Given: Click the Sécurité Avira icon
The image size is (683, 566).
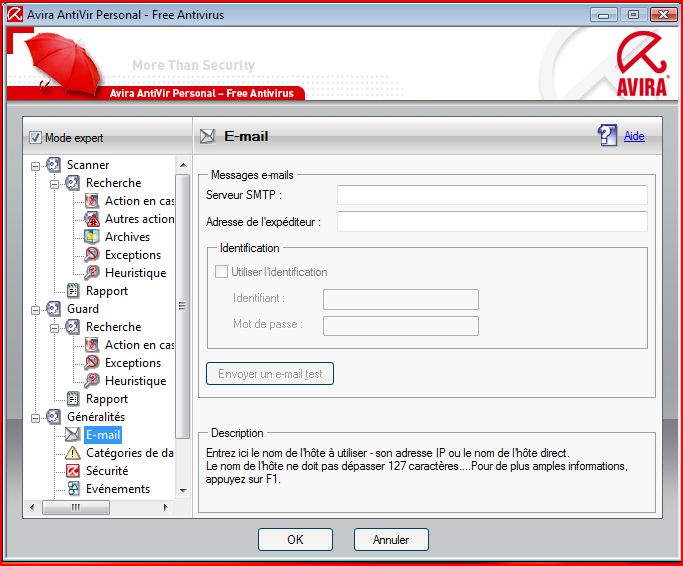Looking at the screenshot, I should point(73,471).
